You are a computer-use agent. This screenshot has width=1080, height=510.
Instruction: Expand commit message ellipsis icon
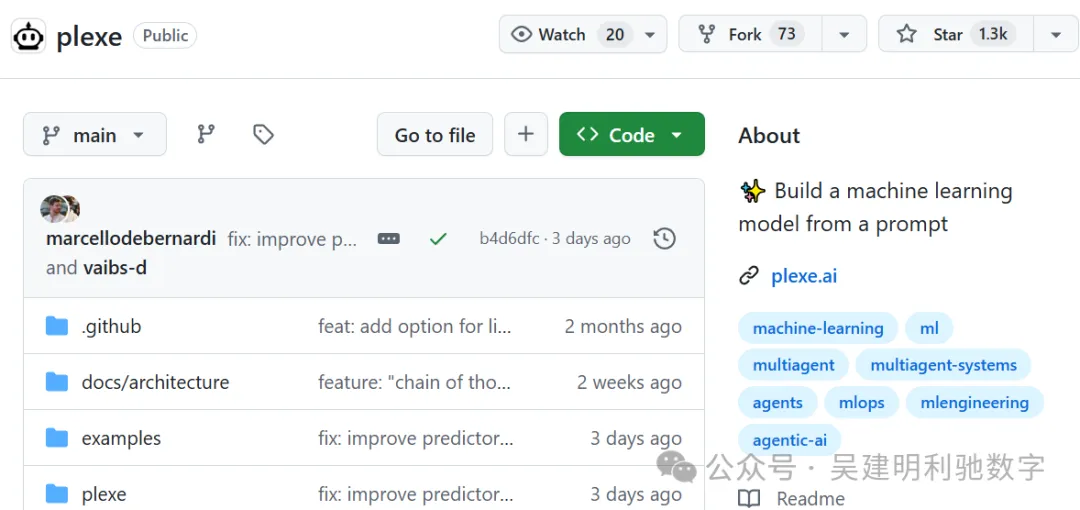389,239
